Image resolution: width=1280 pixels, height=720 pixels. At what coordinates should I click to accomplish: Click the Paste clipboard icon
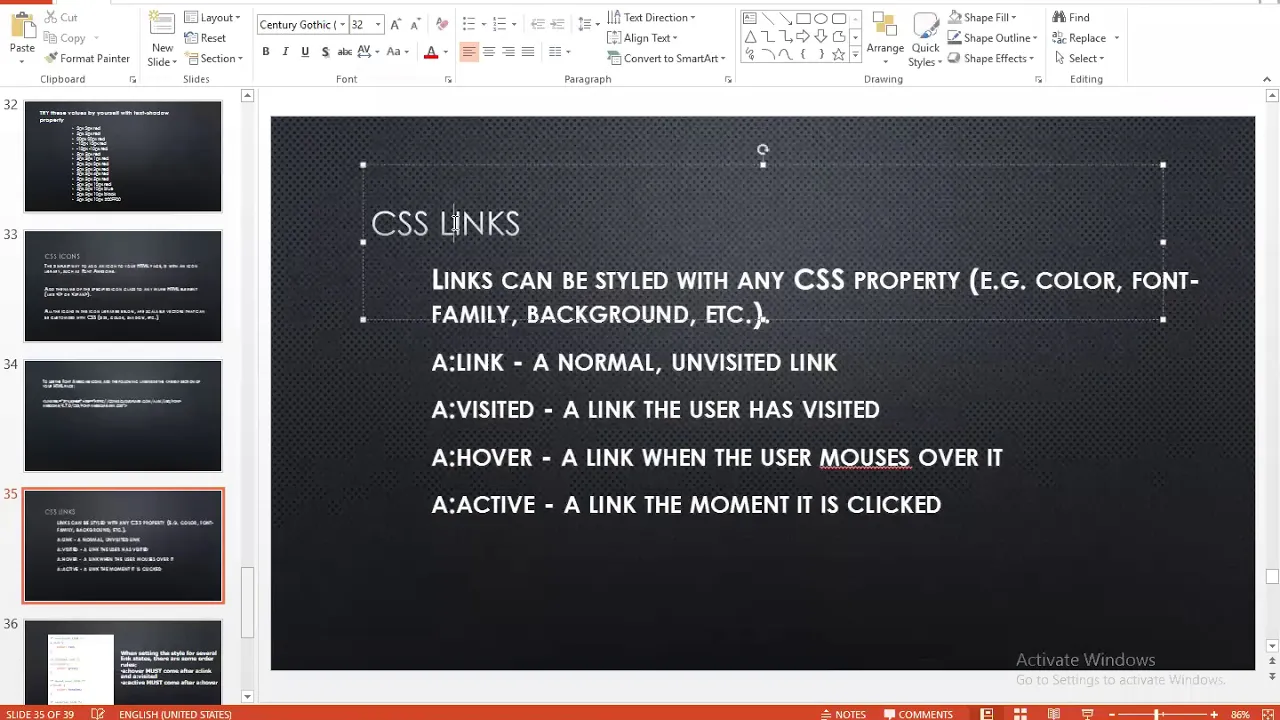22,26
